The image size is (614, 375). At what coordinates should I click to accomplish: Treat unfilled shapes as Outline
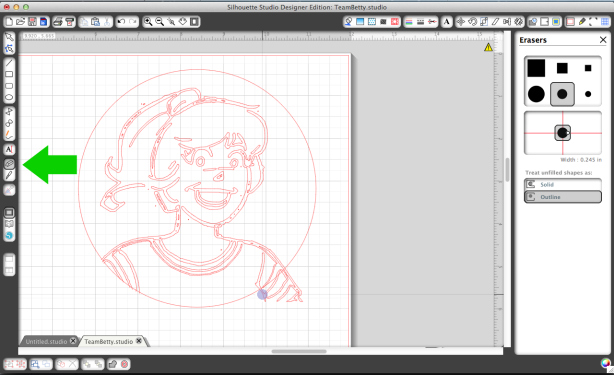click(x=563, y=197)
